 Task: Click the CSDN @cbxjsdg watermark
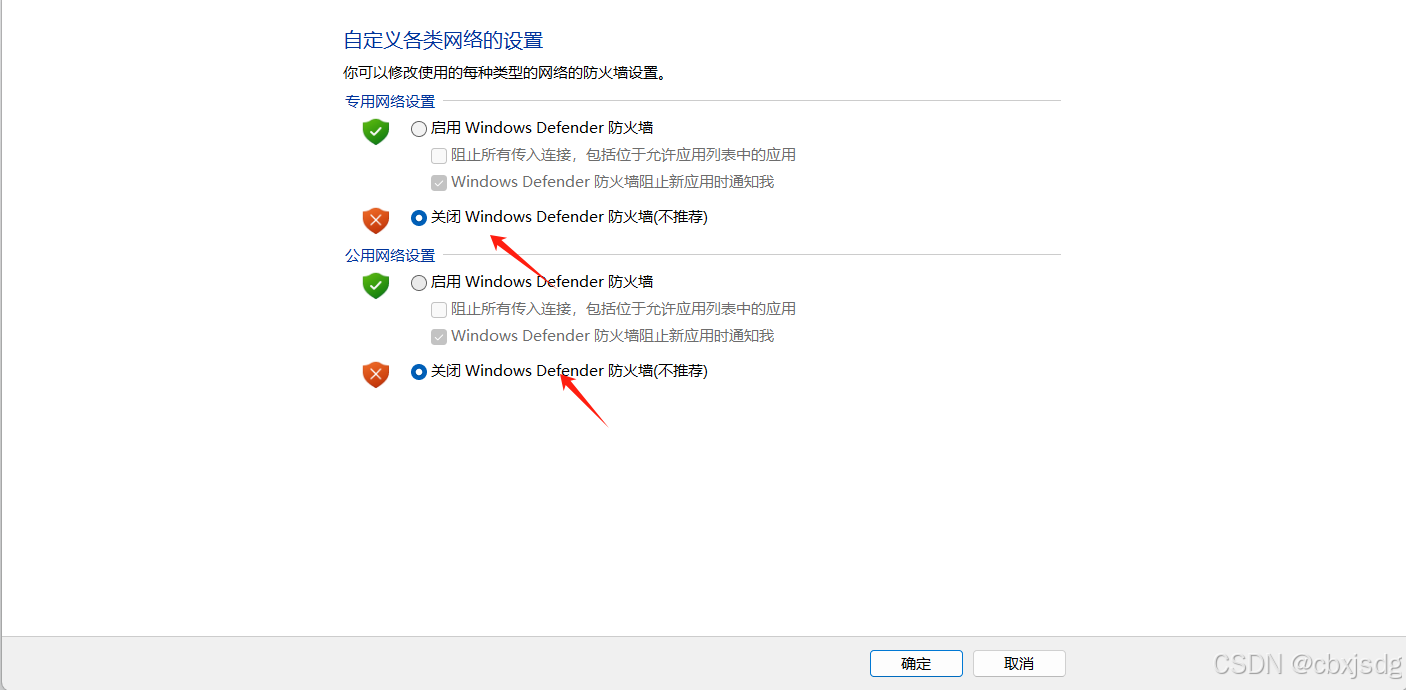point(1307,663)
